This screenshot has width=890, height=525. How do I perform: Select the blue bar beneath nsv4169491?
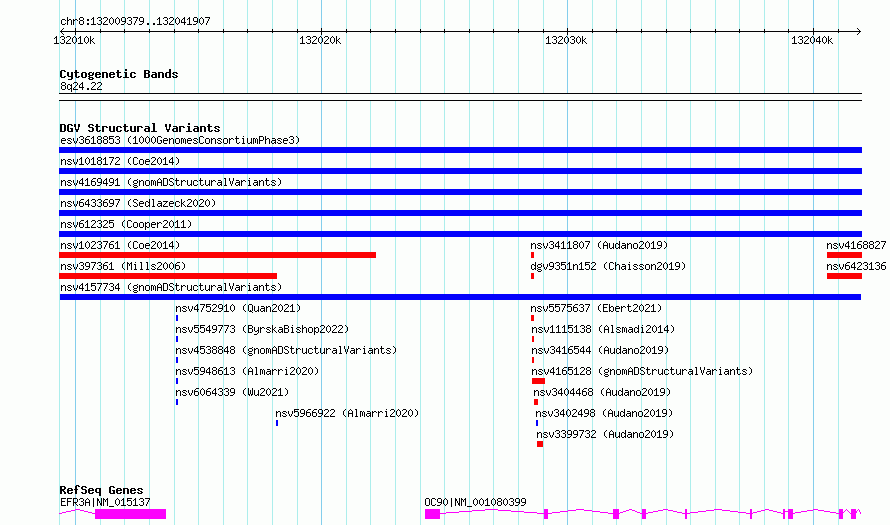460,192
